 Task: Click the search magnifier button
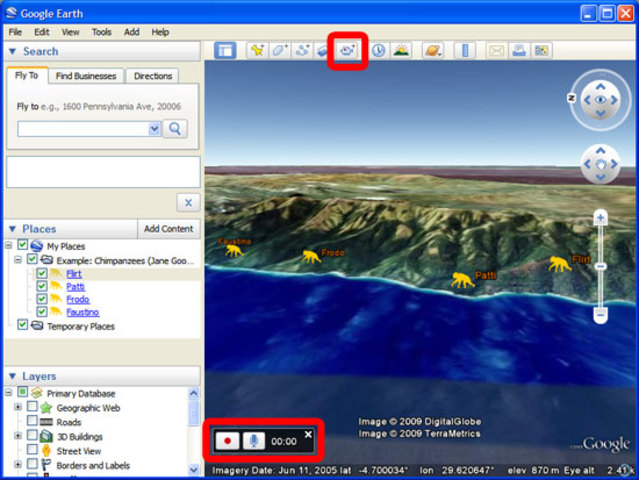[x=175, y=129]
